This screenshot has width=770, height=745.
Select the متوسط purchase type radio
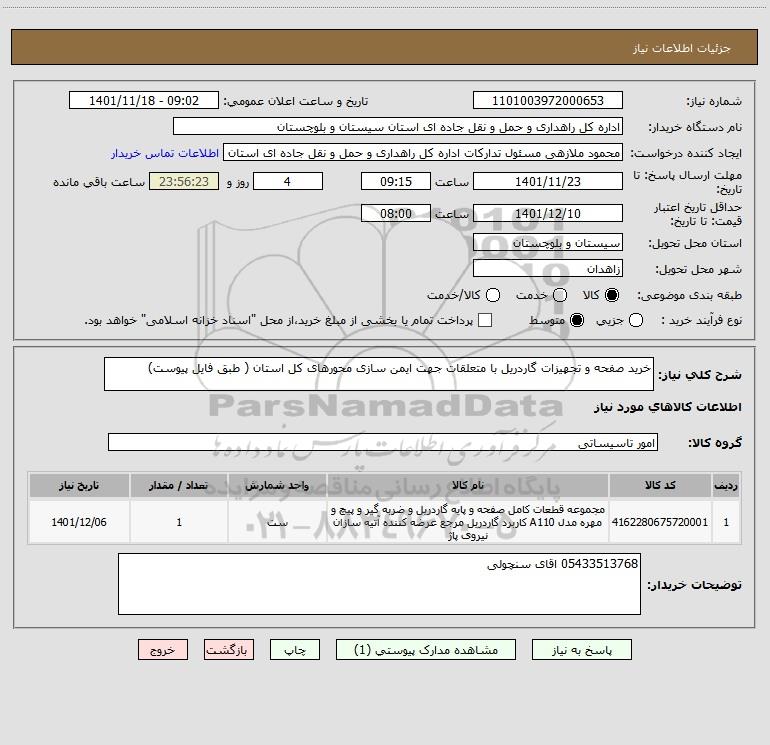pos(577,320)
